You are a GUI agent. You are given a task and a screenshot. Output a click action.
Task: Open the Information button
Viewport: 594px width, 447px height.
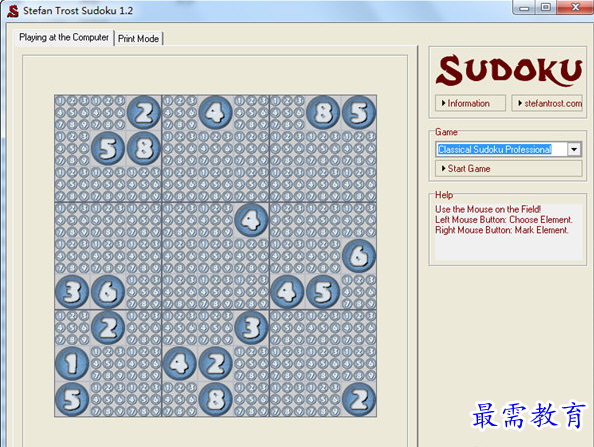point(470,103)
